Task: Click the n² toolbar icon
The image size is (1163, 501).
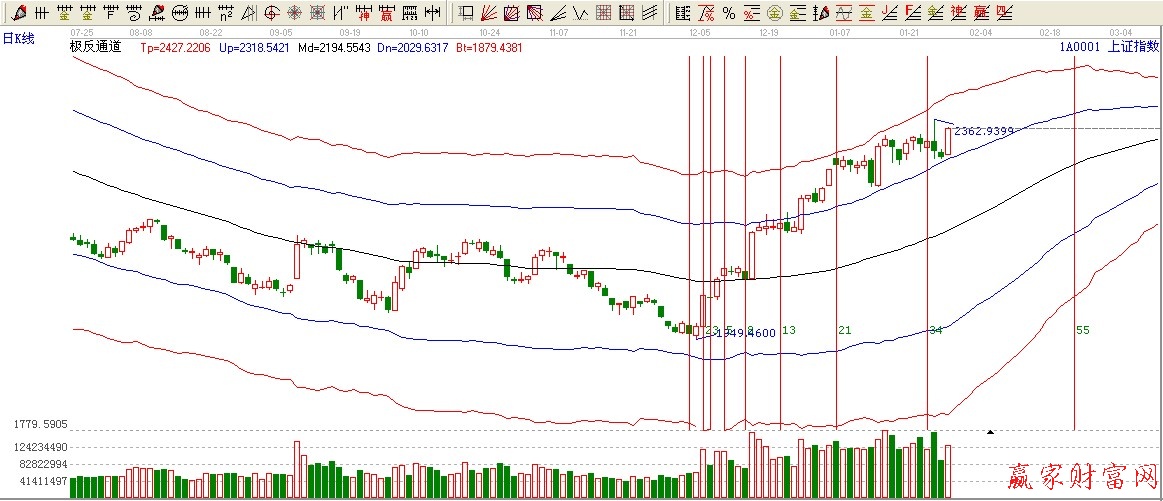Action: 226,13
